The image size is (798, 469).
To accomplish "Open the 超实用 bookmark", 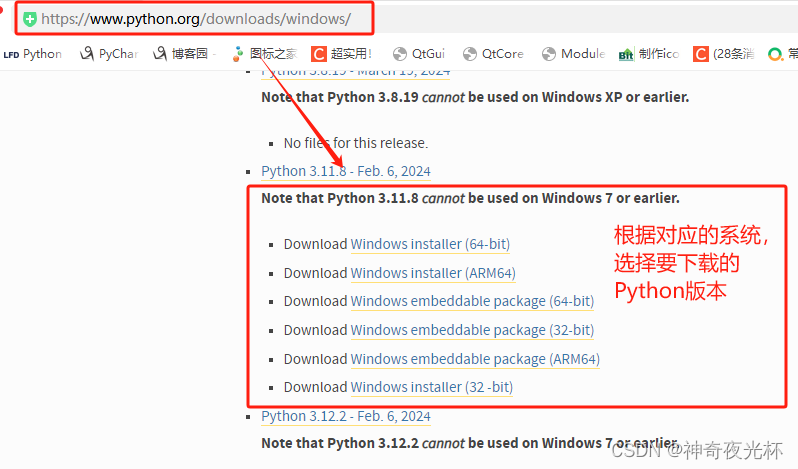I will 342,54.
